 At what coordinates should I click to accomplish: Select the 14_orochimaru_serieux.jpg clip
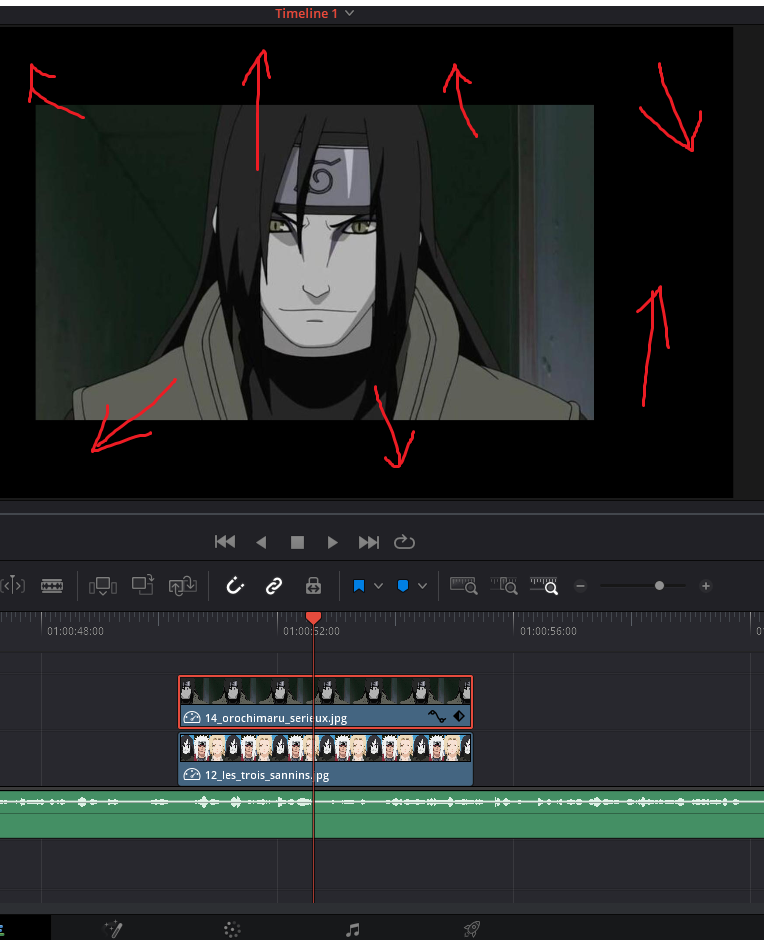326,701
